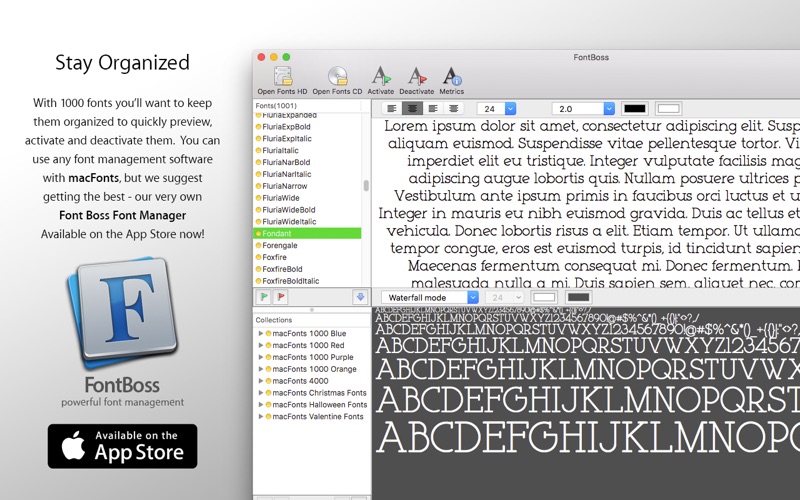Select the FluriaNarBold font
The height and width of the screenshot is (500, 800).
click(307, 162)
